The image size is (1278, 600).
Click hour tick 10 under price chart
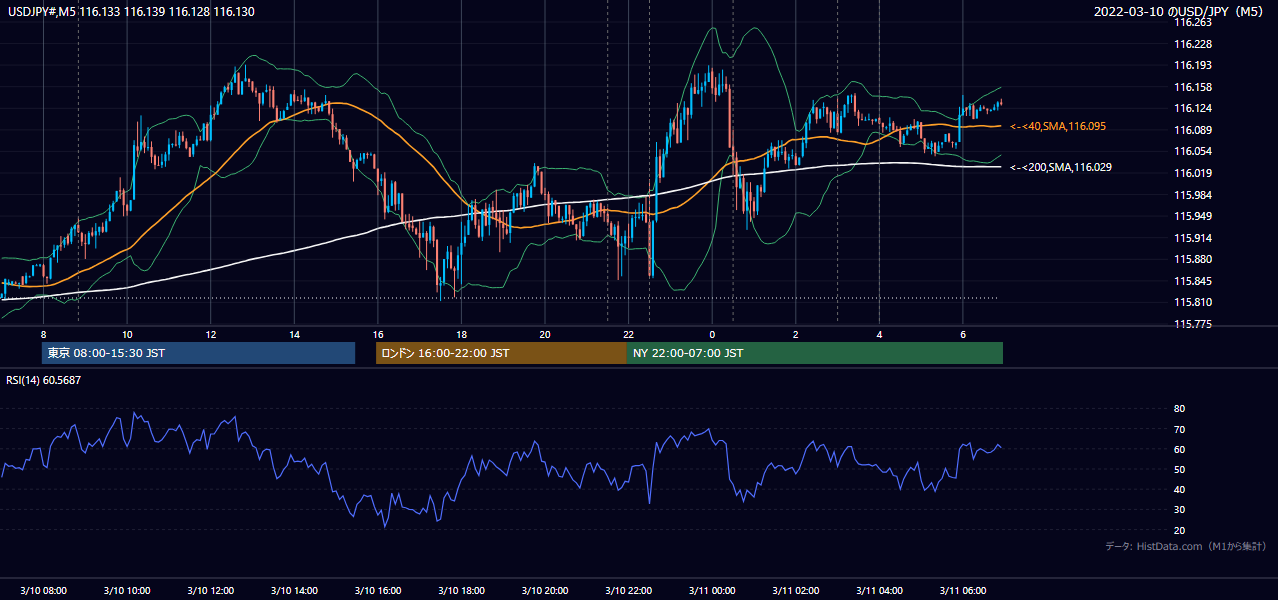pos(127,334)
